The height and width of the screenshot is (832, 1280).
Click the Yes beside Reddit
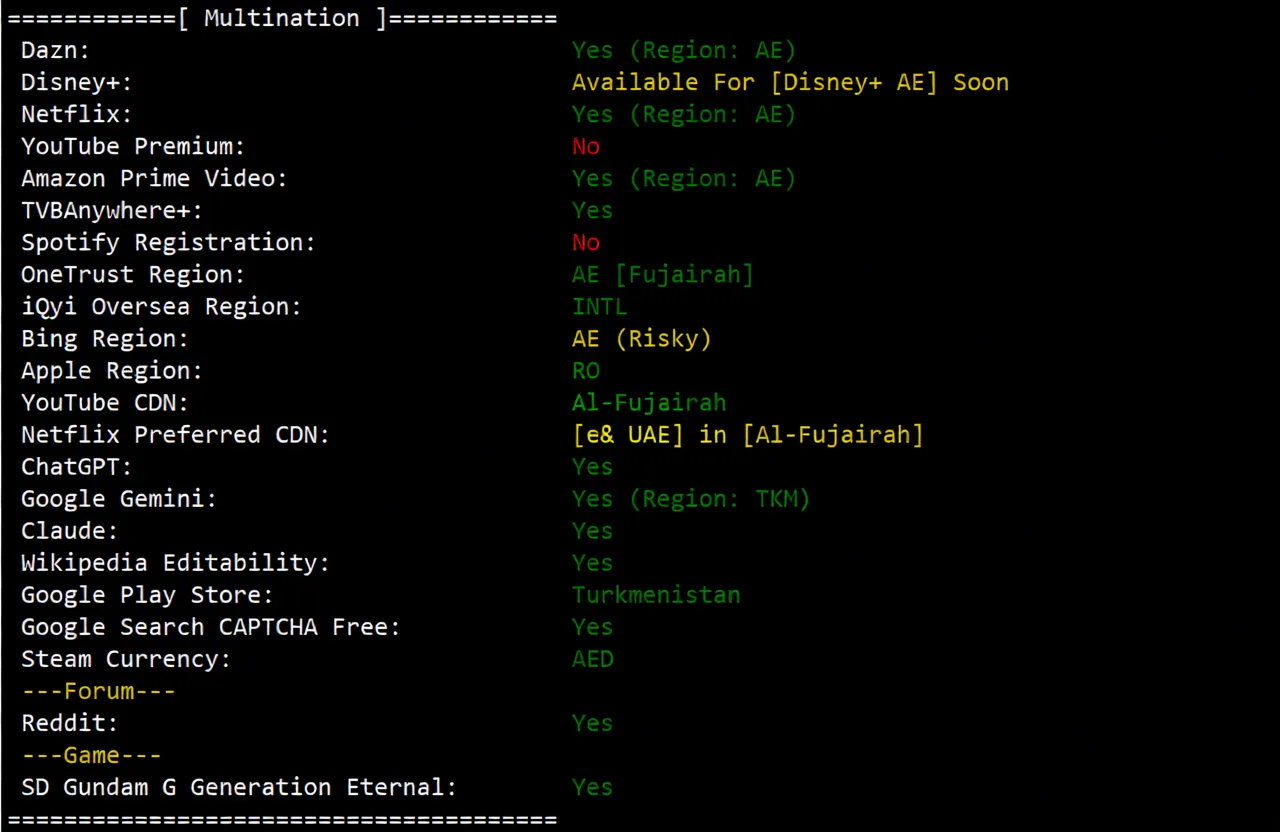pos(593,723)
